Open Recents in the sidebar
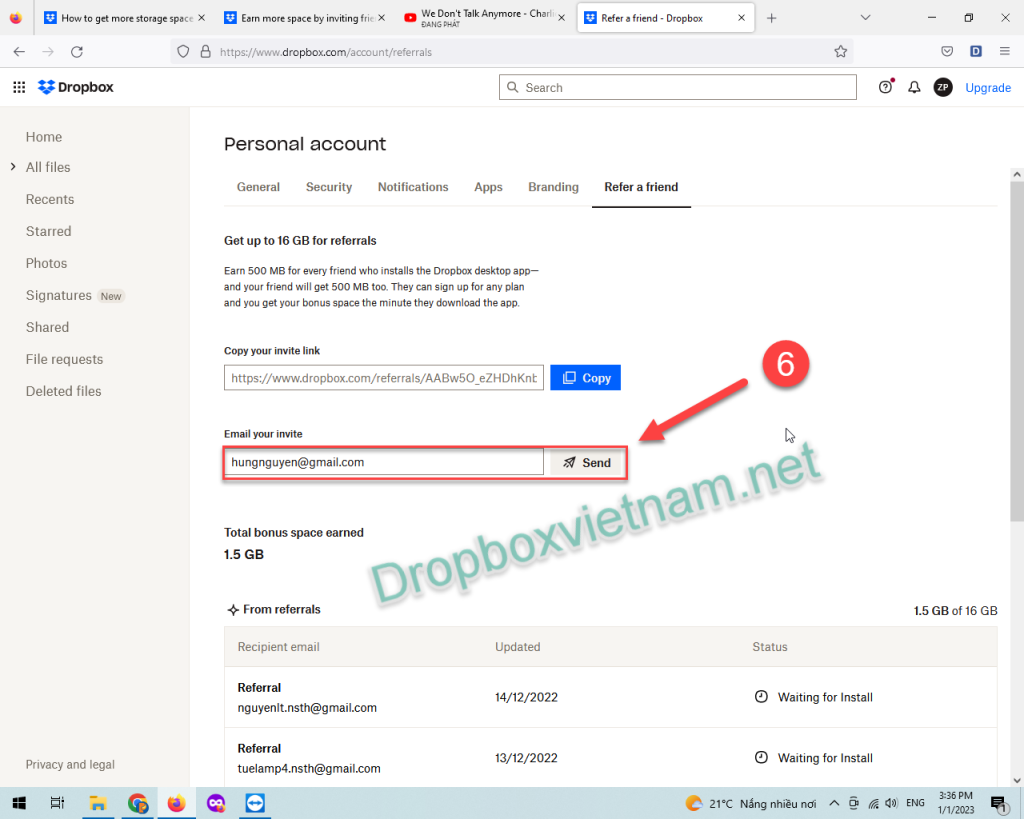The image size is (1024, 819). point(50,199)
